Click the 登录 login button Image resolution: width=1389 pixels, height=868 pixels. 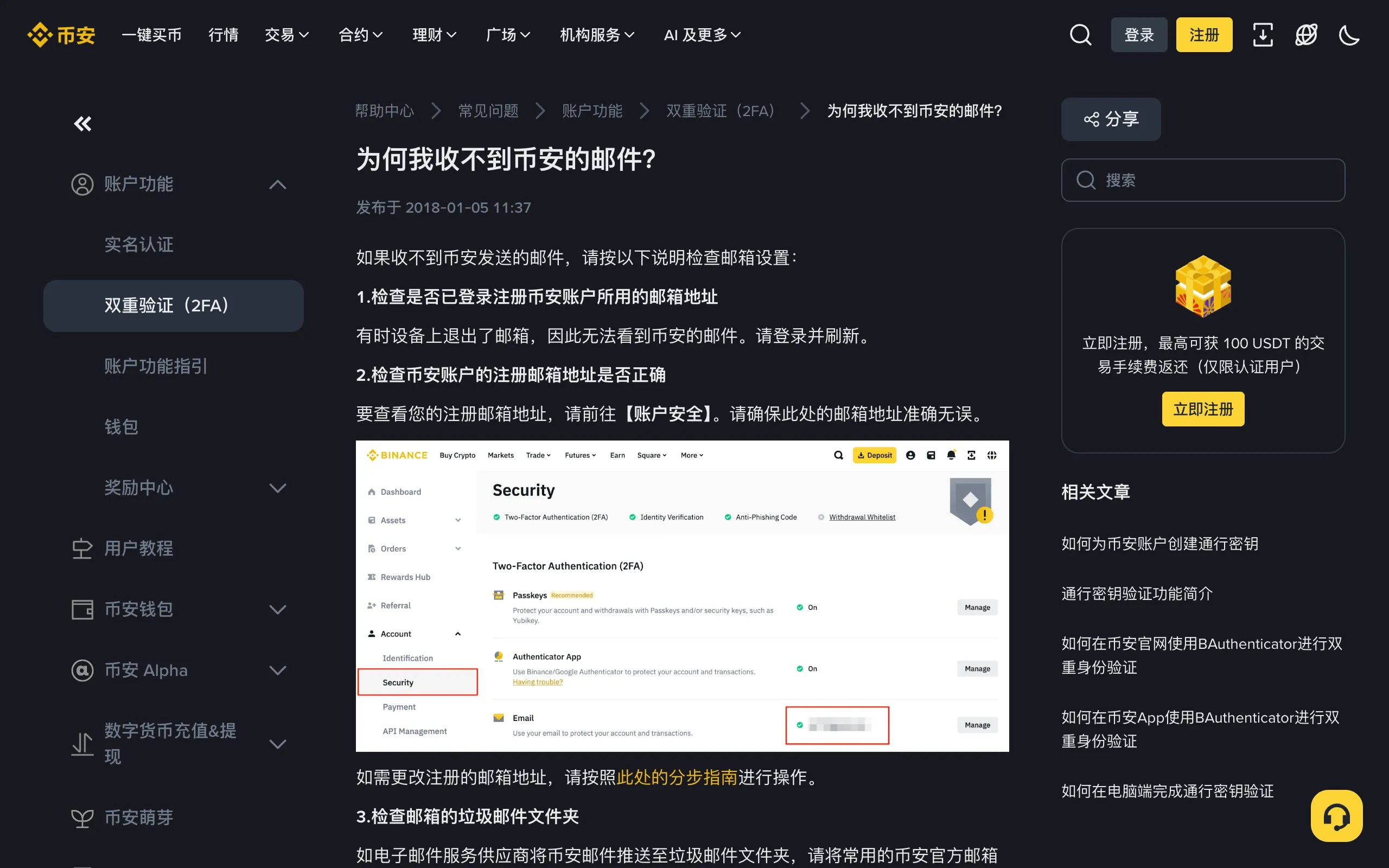click(1139, 35)
